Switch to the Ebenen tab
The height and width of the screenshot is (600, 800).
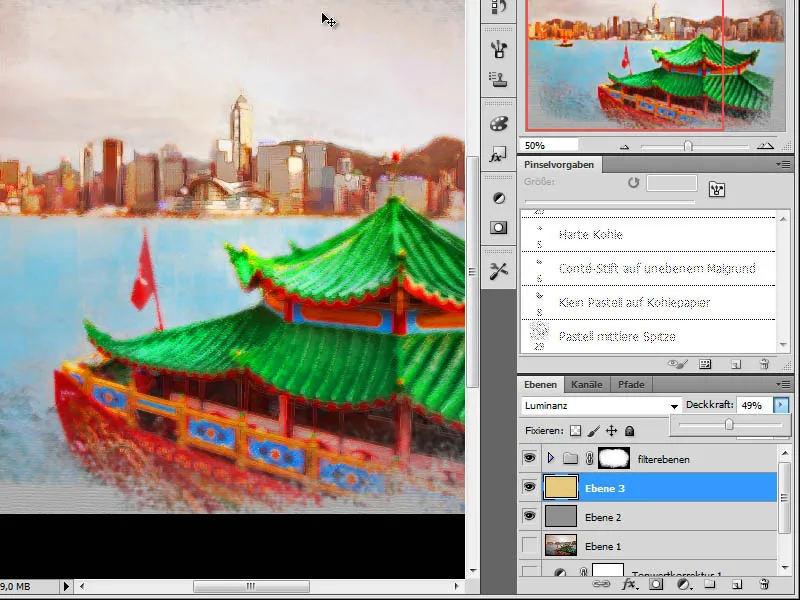click(x=540, y=385)
